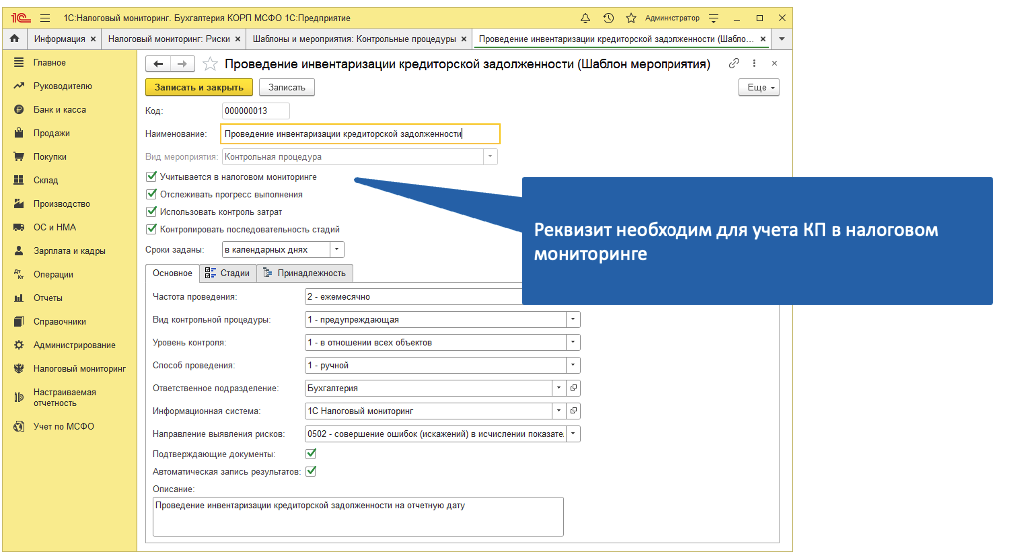Add form to favorites with star icon
The height and width of the screenshot is (556, 1012).
coord(210,64)
